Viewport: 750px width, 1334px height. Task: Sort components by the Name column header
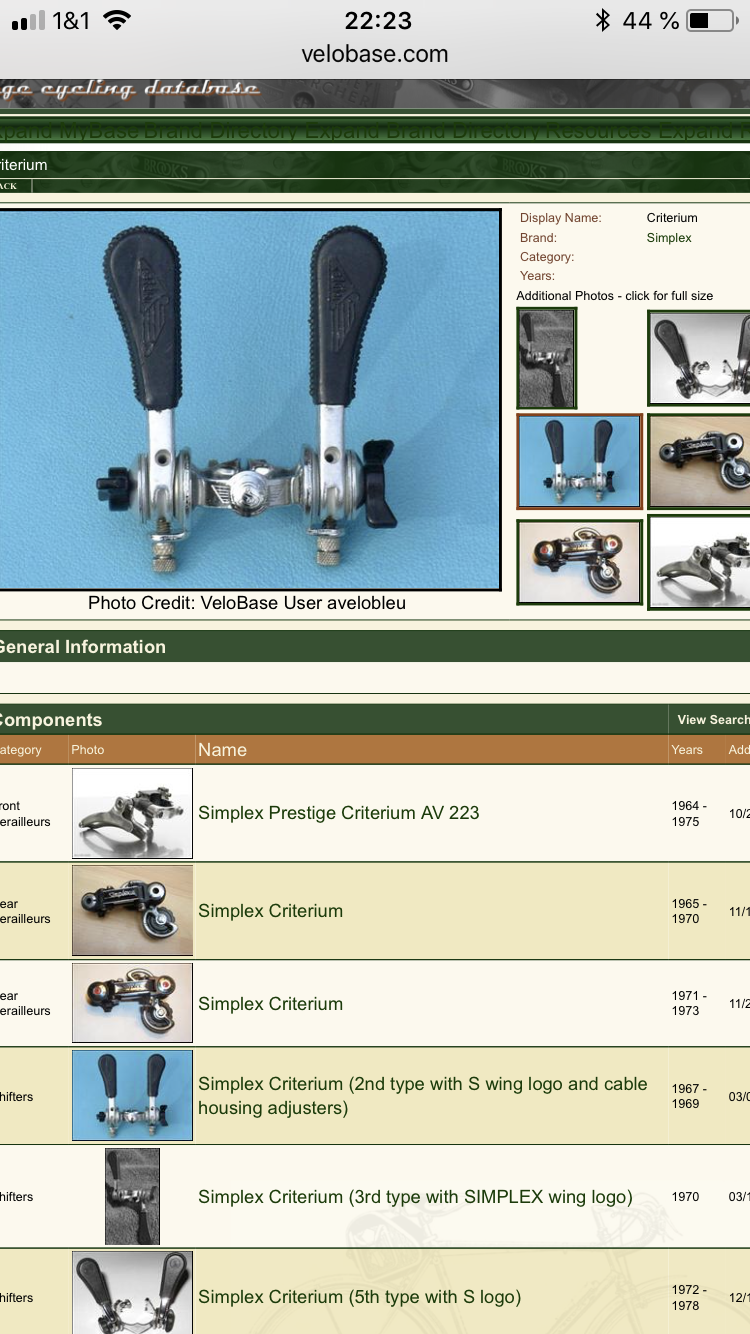[222, 750]
